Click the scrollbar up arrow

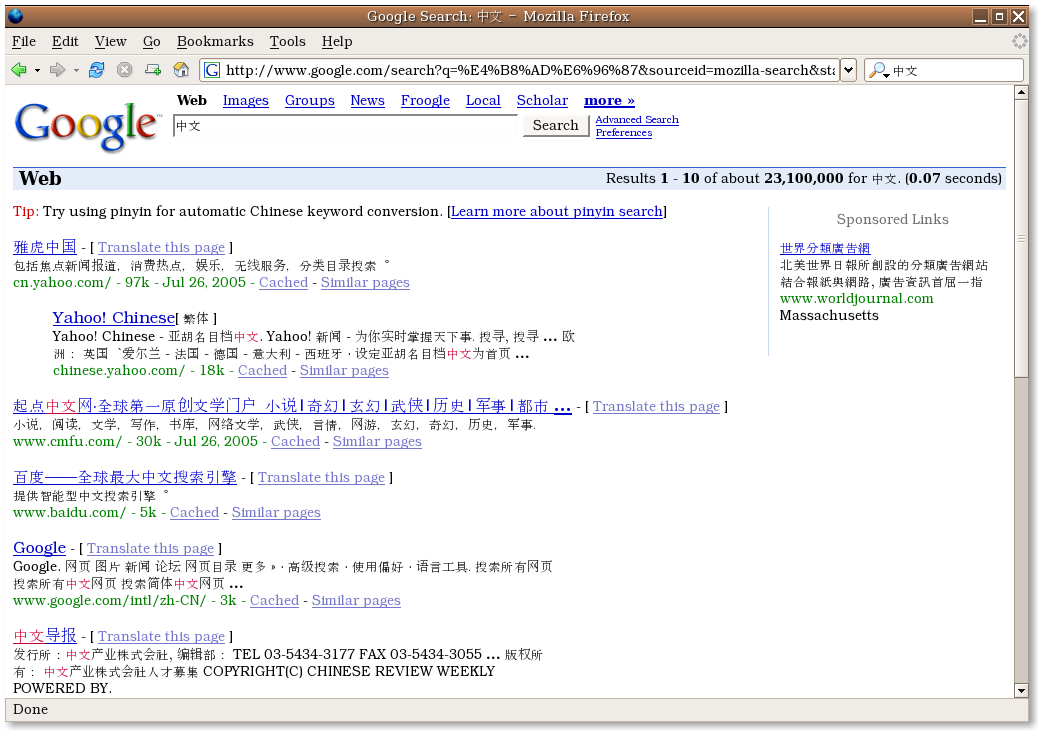pyautogui.click(x=1021, y=93)
